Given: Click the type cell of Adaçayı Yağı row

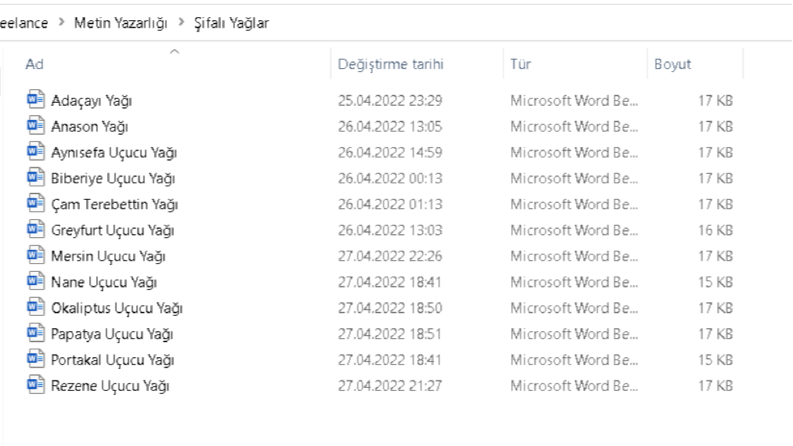Looking at the screenshot, I should pyautogui.click(x=574, y=101).
